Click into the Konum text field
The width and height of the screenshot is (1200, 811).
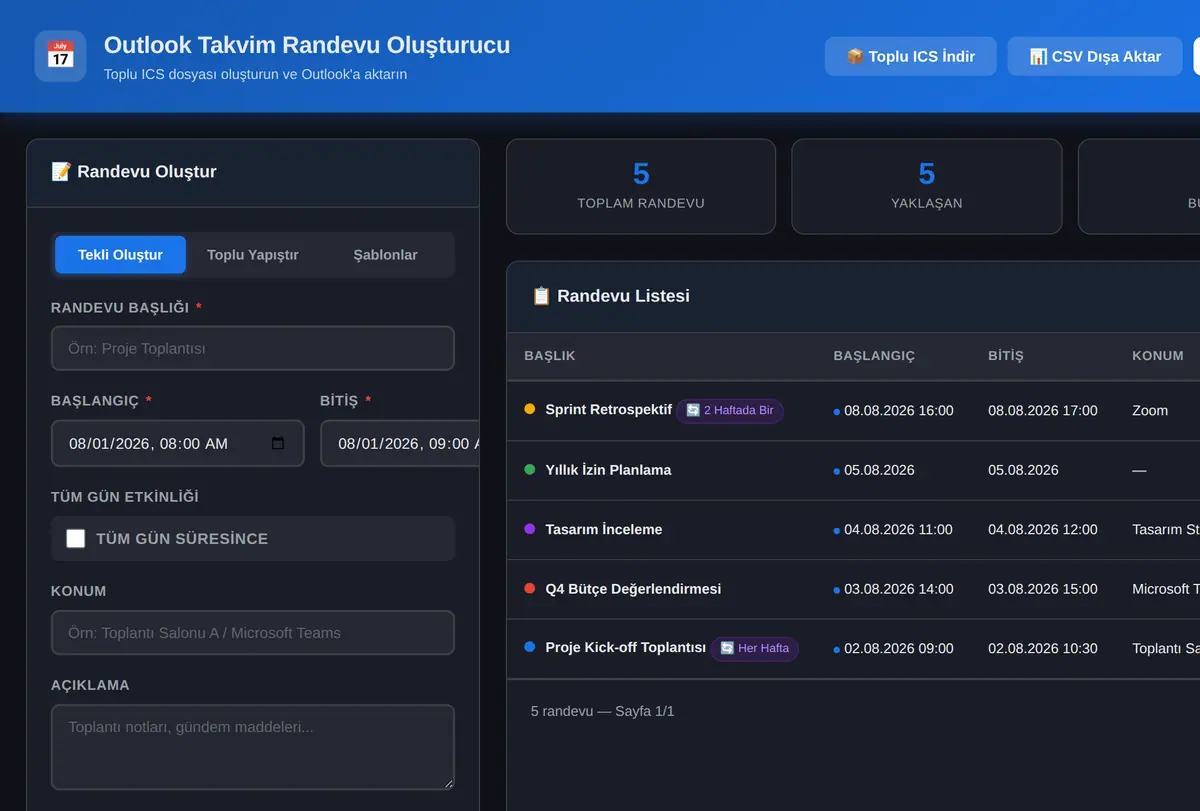pos(253,633)
